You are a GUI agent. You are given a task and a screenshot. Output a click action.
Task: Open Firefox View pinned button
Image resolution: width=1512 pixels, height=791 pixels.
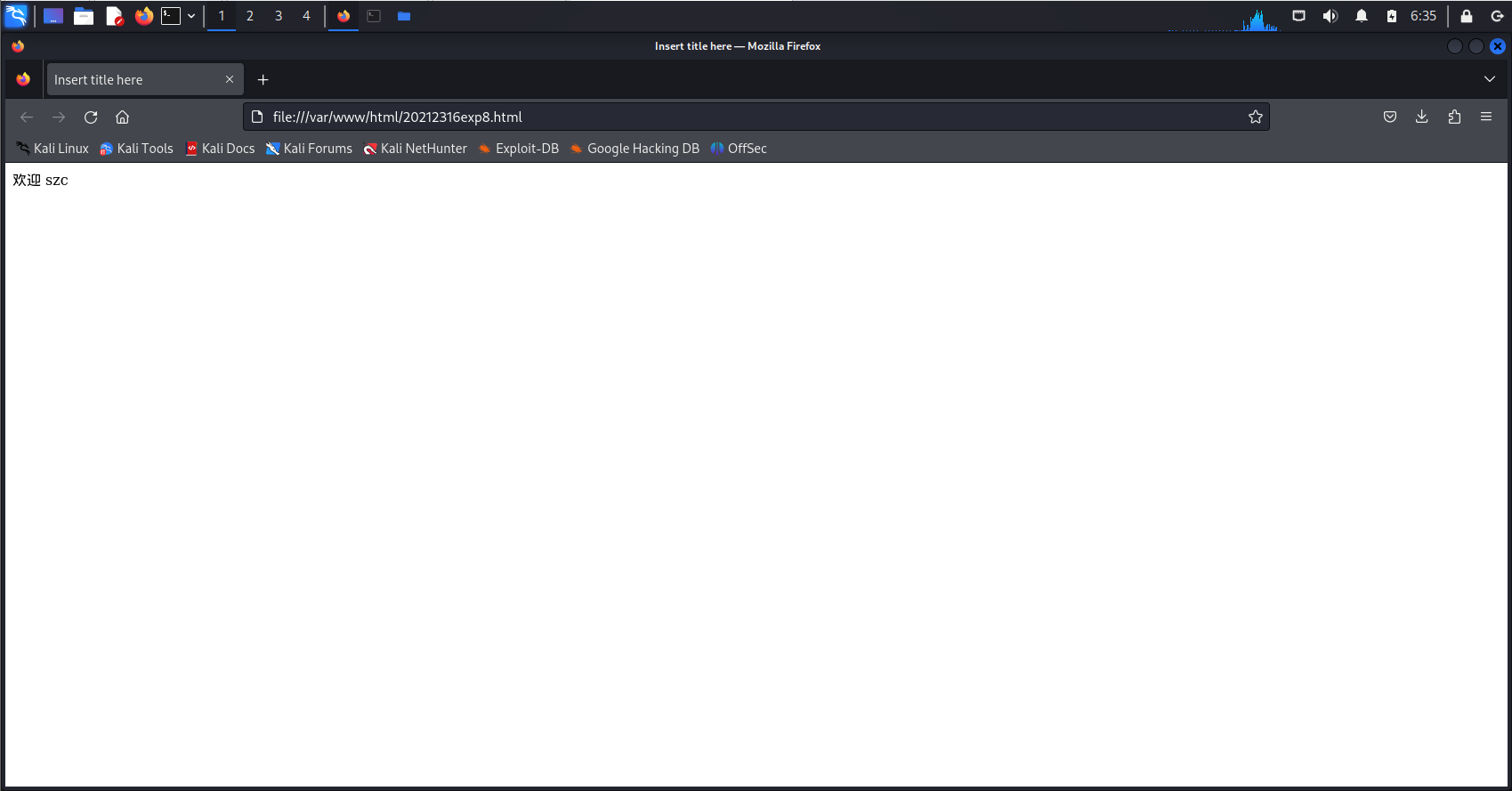click(x=23, y=79)
